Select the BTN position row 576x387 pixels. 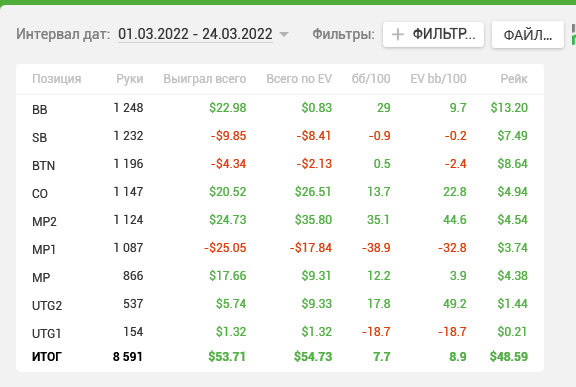280,164
